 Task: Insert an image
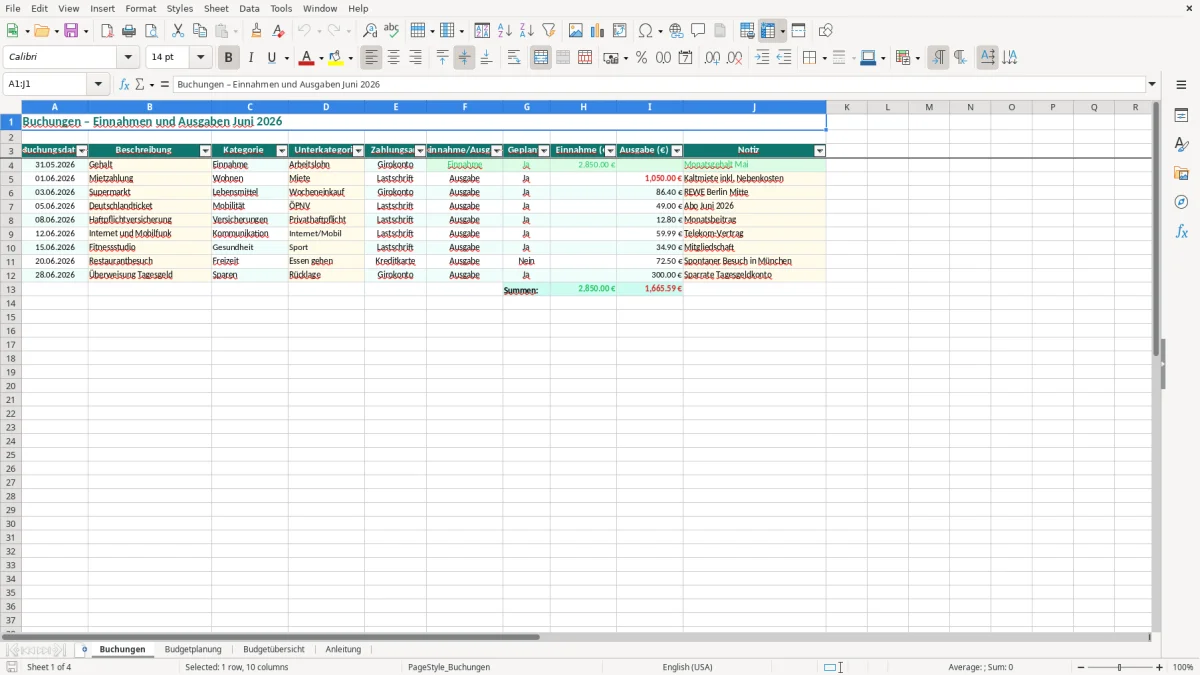point(576,31)
